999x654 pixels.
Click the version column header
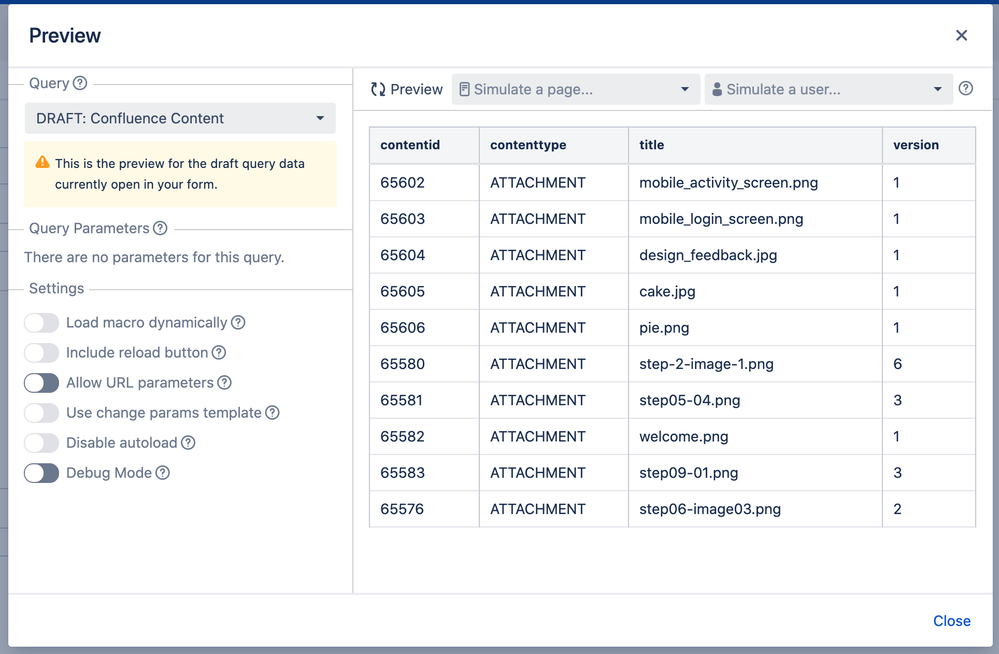click(929, 145)
